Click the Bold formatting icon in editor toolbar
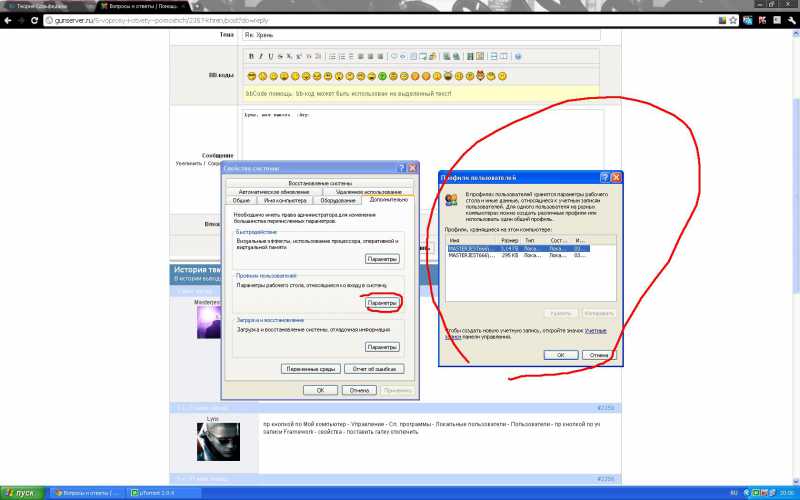Image resolution: width=800 pixels, height=500 pixels. coord(251,56)
